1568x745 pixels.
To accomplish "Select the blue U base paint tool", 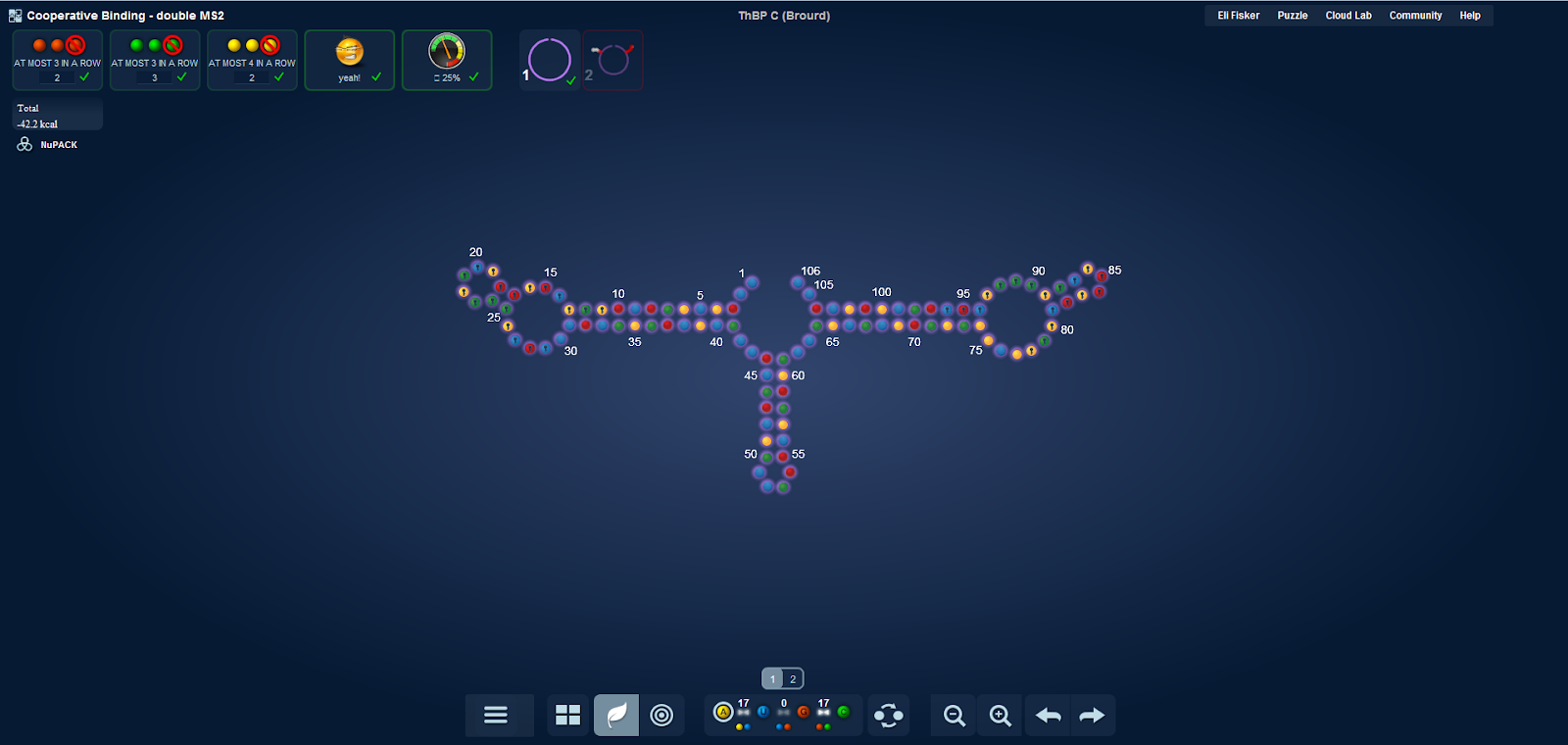I will [763, 712].
